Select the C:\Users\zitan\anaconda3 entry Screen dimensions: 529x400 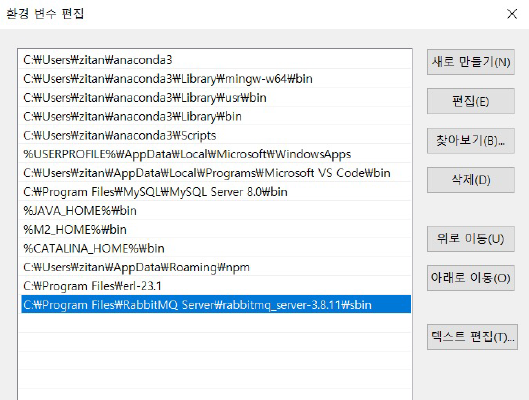coord(216,60)
